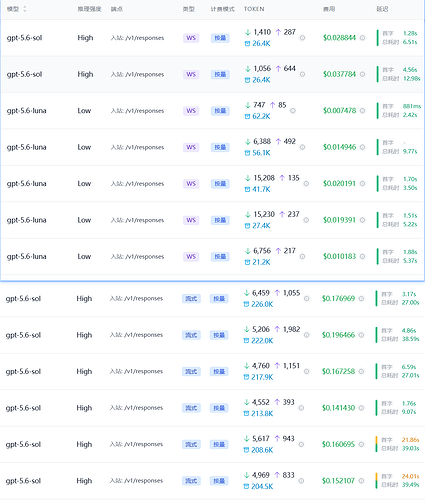Screen dimensions: 425x500
Task: Click token info icon after 1,056 / 644
Action: pyautogui.click(x=302, y=74)
